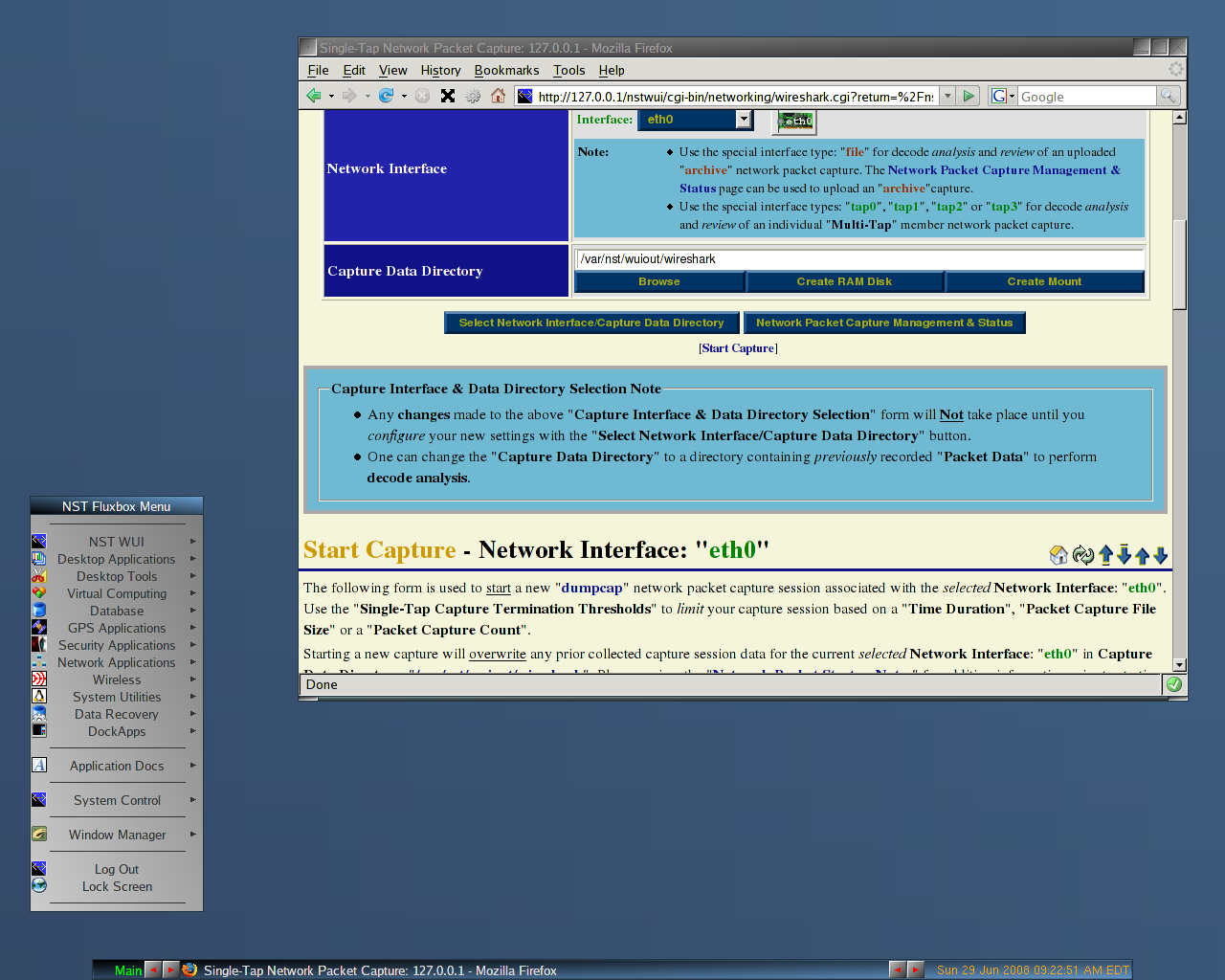Open Virtual Computing in Fluxbox menu
The width and height of the screenshot is (1225, 980).
point(117,593)
